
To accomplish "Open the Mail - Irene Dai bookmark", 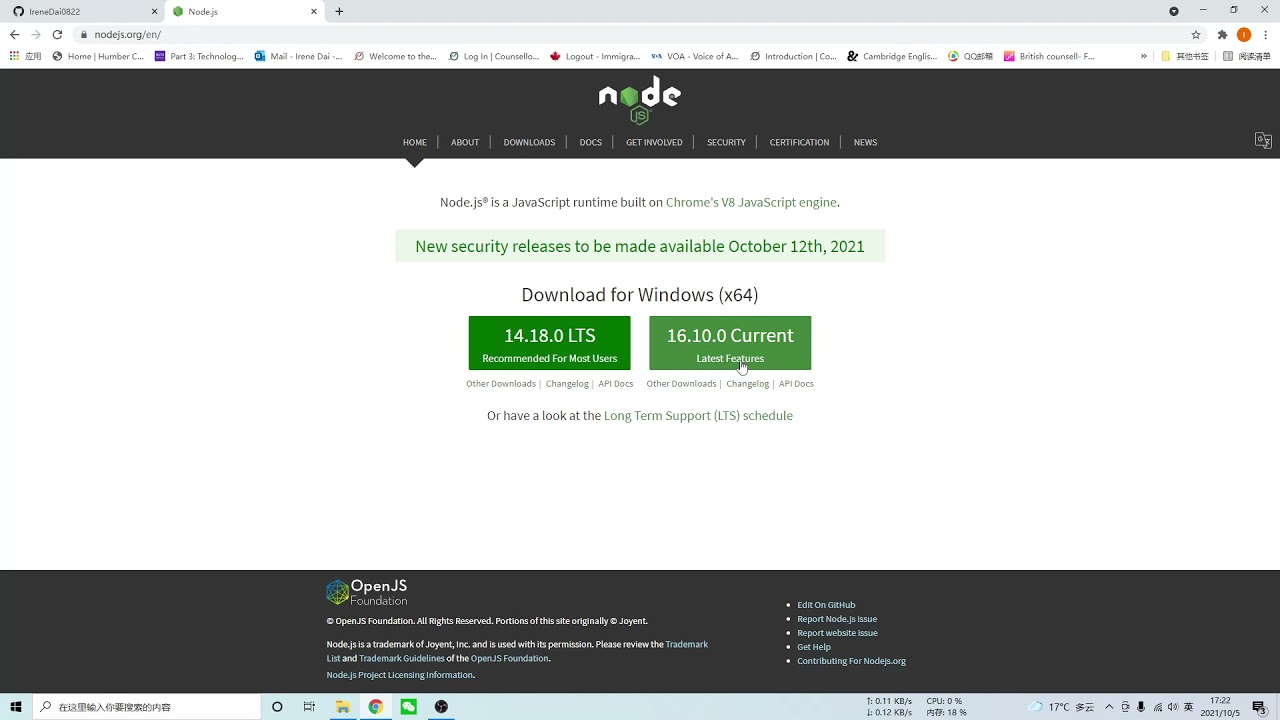I will tap(298, 56).
